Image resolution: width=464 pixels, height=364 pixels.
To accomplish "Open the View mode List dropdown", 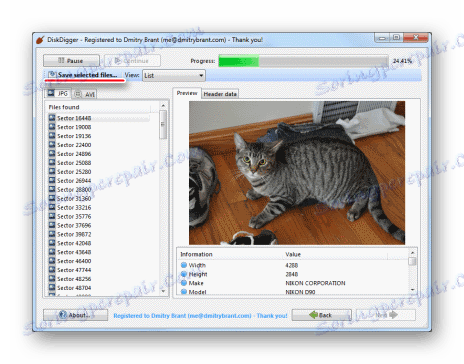I will 174,76.
